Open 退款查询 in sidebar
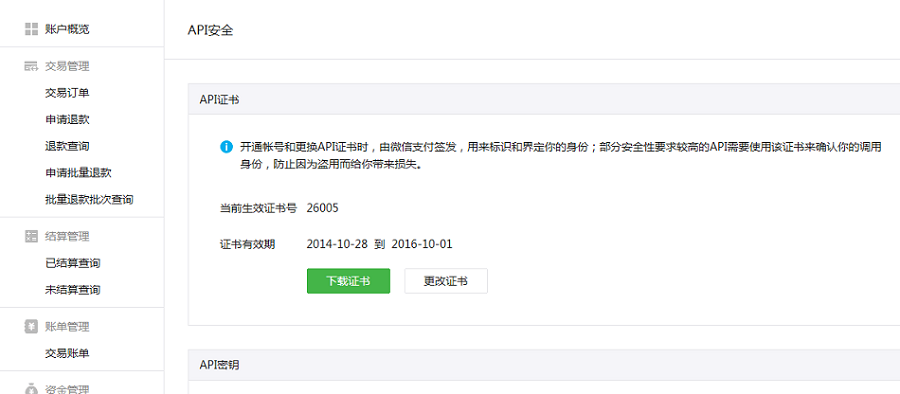The width and height of the screenshot is (900, 394). pyautogui.click(x=67, y=146)
